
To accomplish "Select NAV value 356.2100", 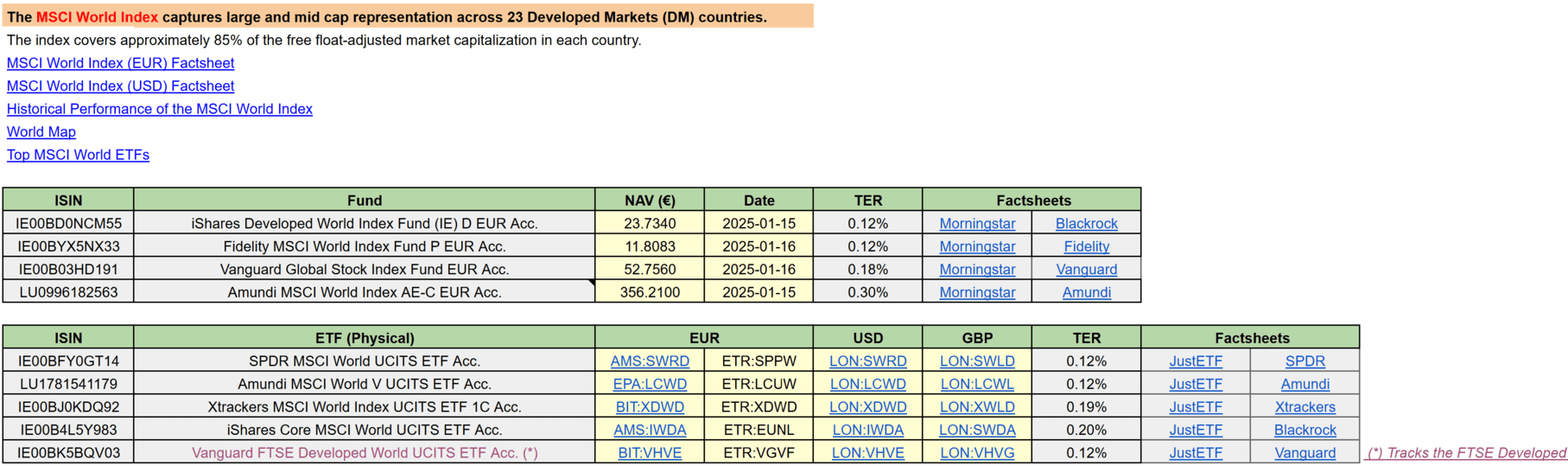I will tap(650, 292).
